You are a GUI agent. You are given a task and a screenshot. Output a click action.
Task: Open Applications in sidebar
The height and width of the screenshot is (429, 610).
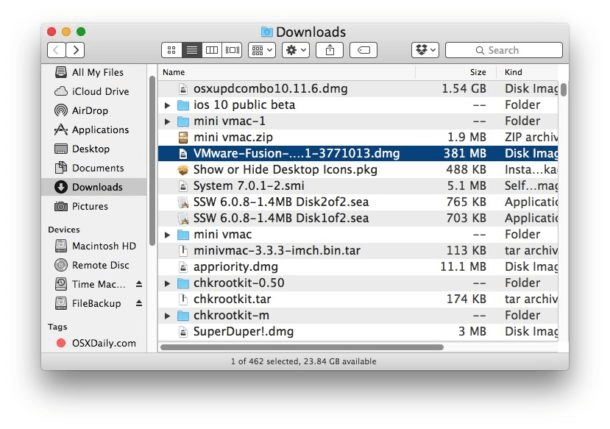coord(92,130)
